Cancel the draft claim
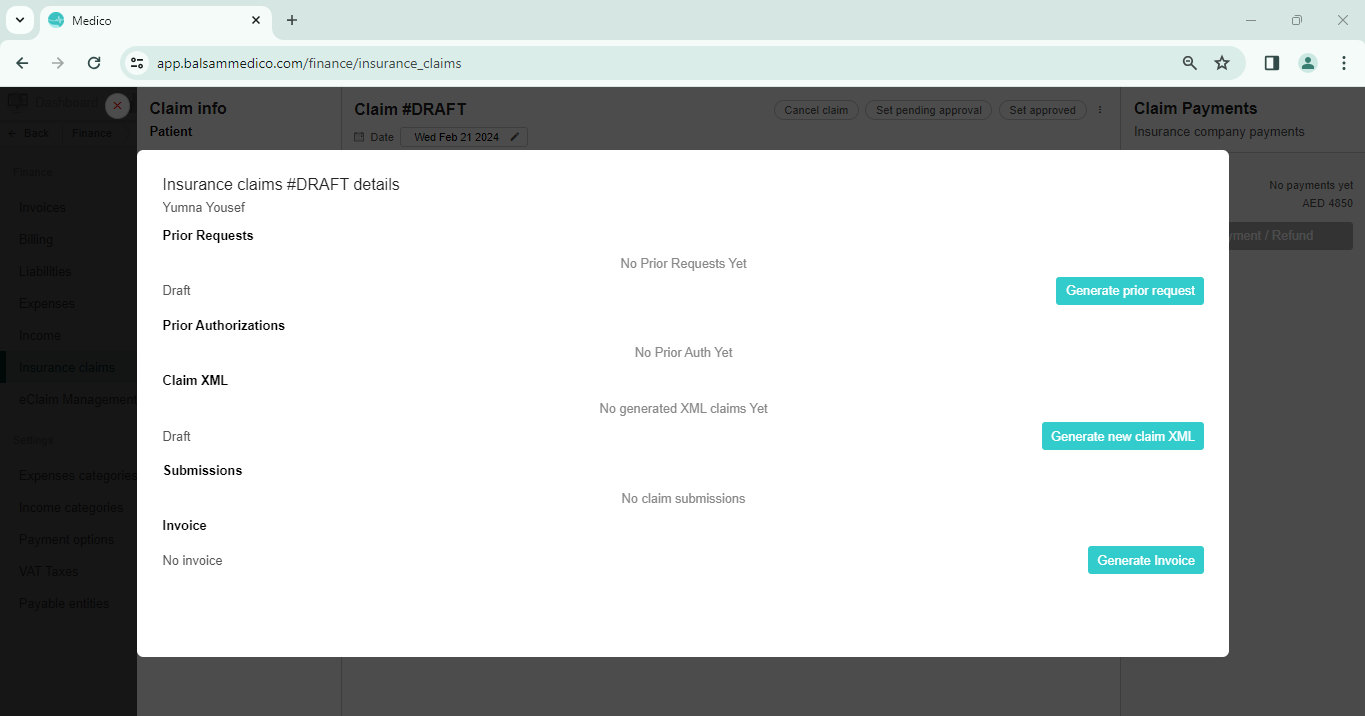The width and height of the screenshot is (1365, 716). click(816, 110)
